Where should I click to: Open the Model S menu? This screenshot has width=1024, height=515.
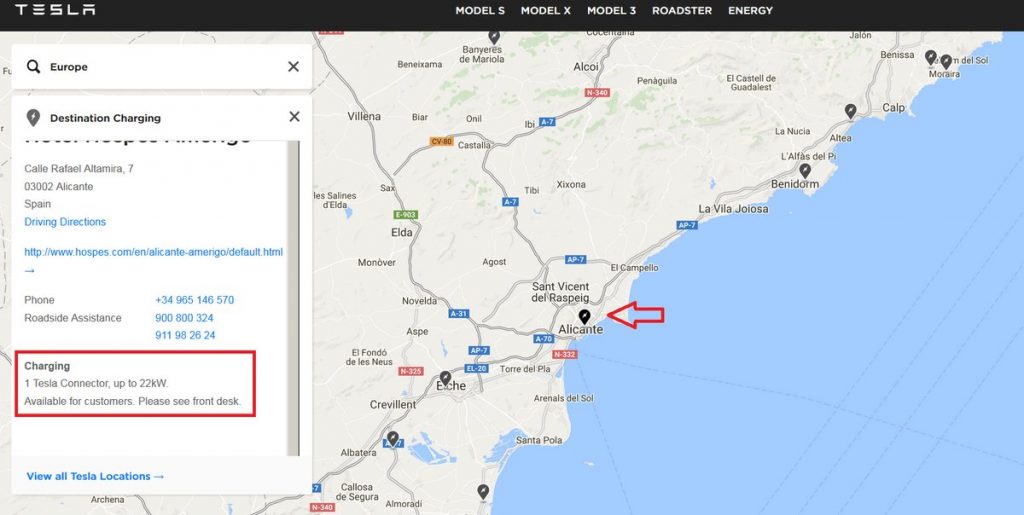[x=480, y=10]
